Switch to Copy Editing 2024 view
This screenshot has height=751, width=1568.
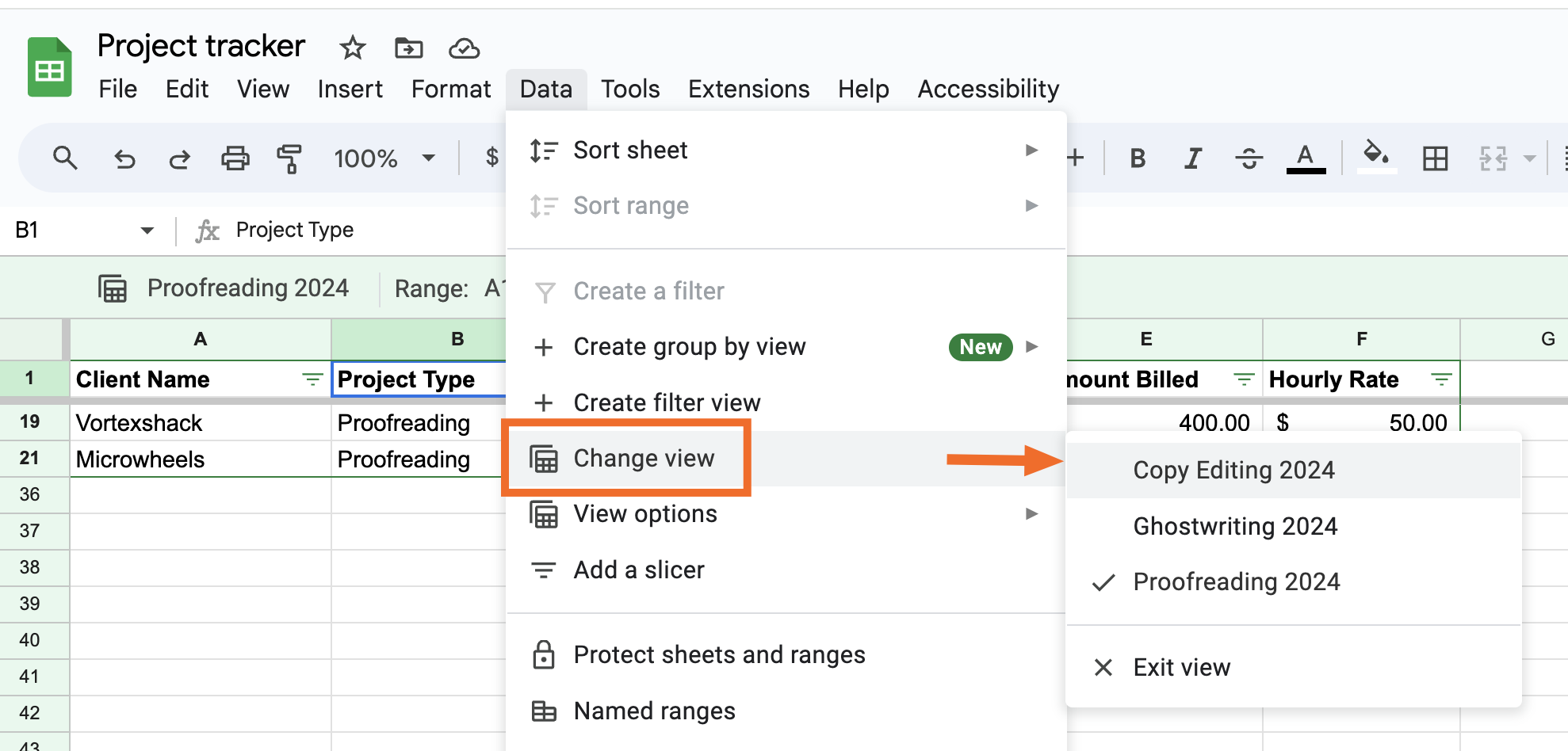[x=1293, y=471]
